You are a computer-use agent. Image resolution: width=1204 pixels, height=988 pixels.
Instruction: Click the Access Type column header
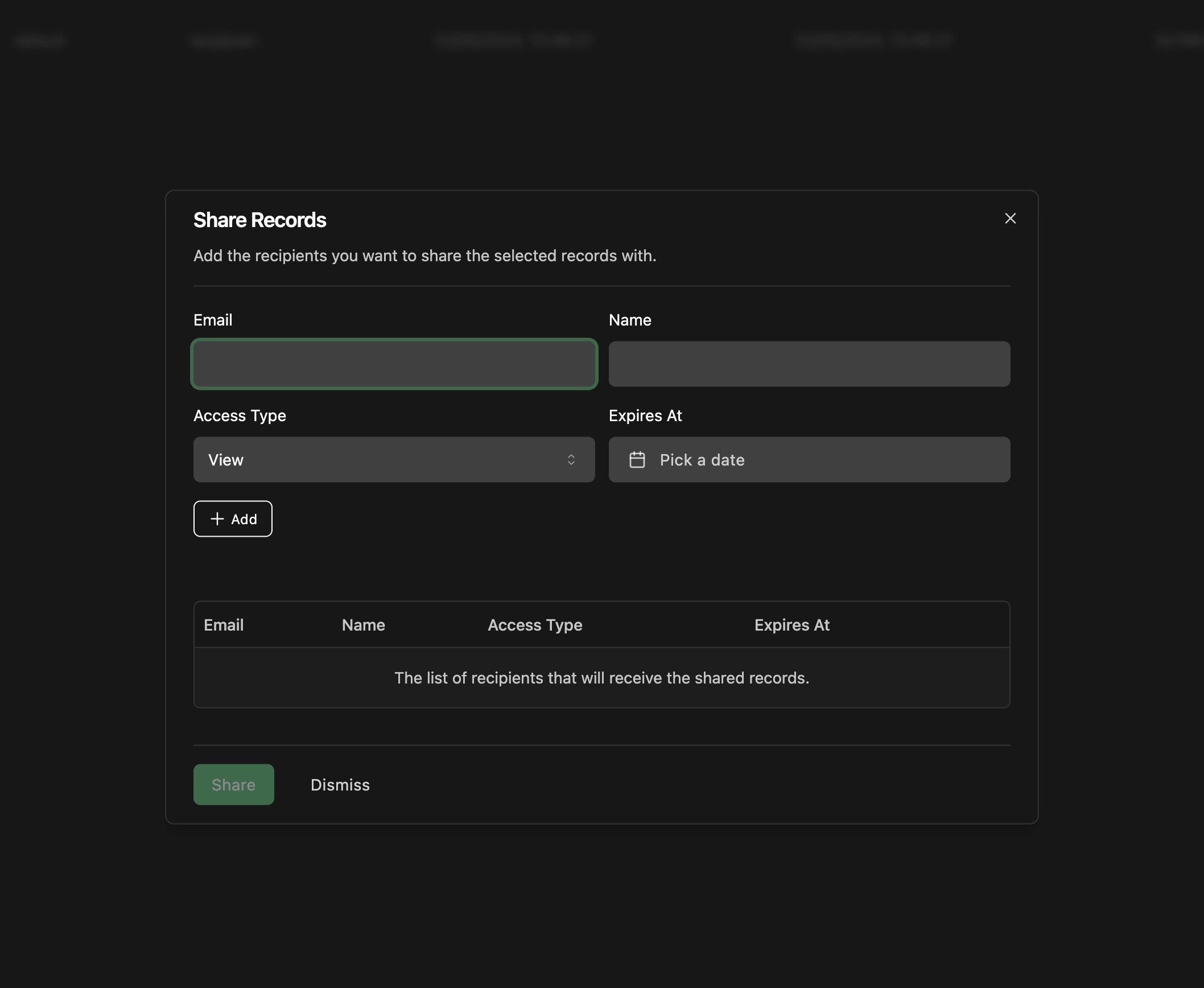[x=535, y=624]
